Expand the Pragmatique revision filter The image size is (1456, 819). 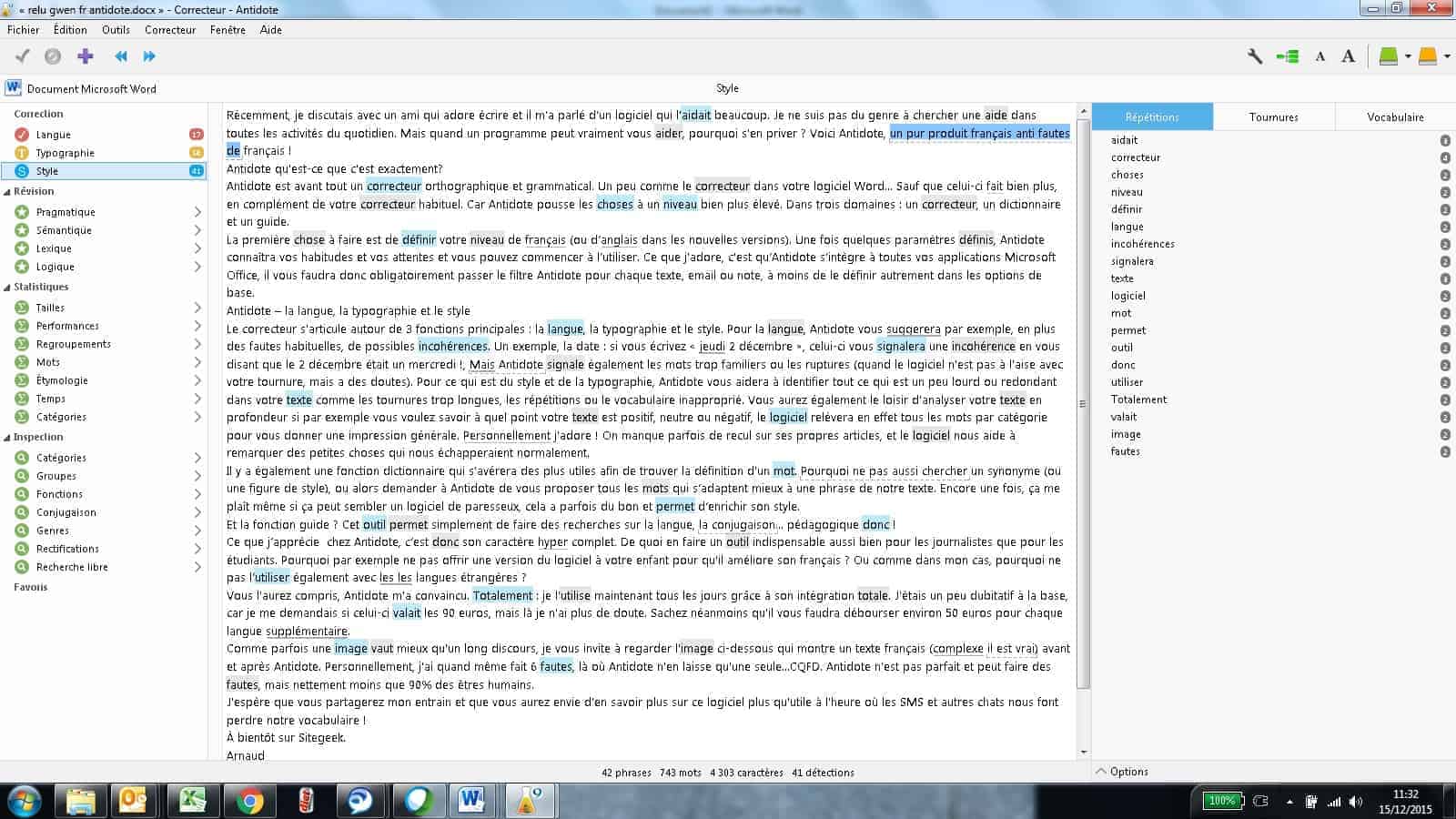point(197,212)
